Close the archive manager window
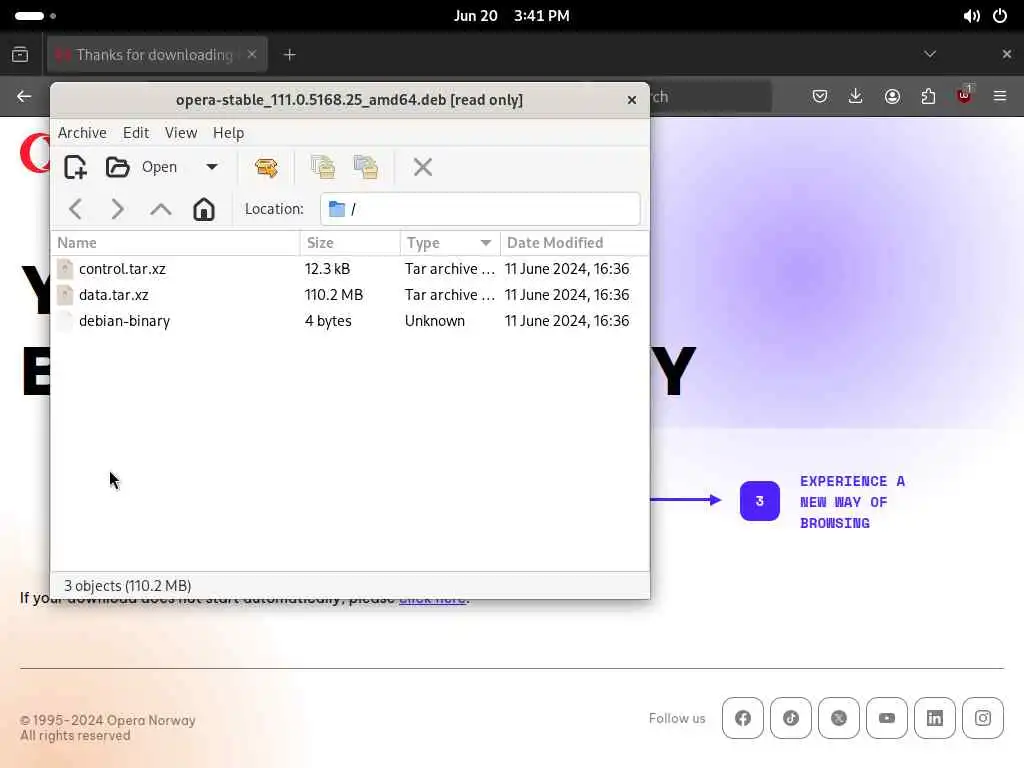 pyautogui.click(x=632, y=100)
